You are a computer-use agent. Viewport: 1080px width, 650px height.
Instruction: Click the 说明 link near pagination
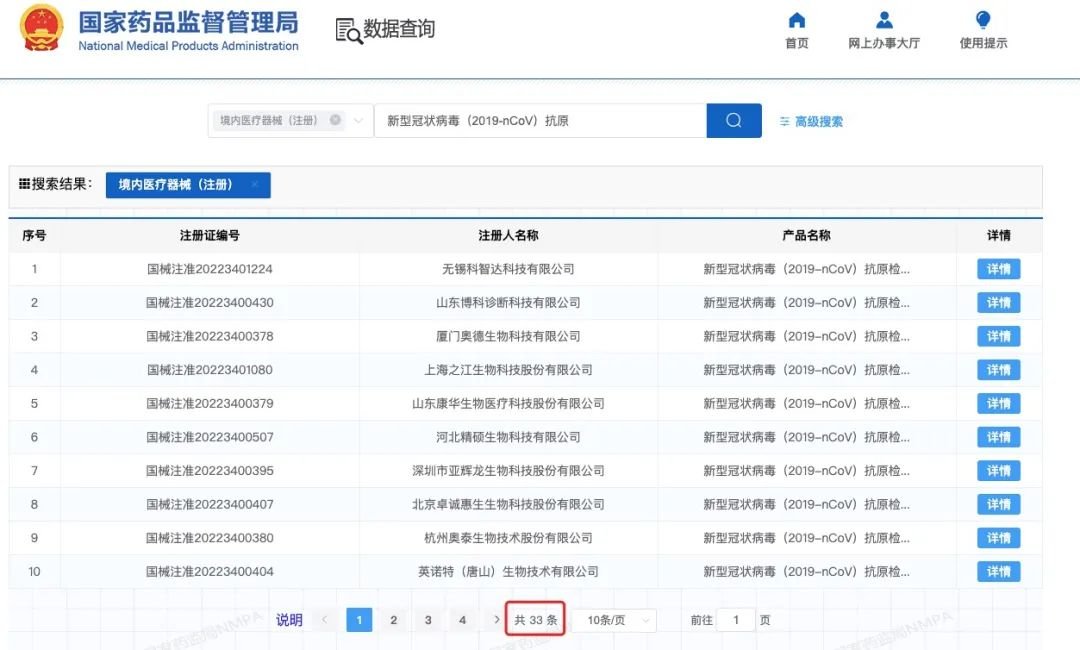pos(289,620)
